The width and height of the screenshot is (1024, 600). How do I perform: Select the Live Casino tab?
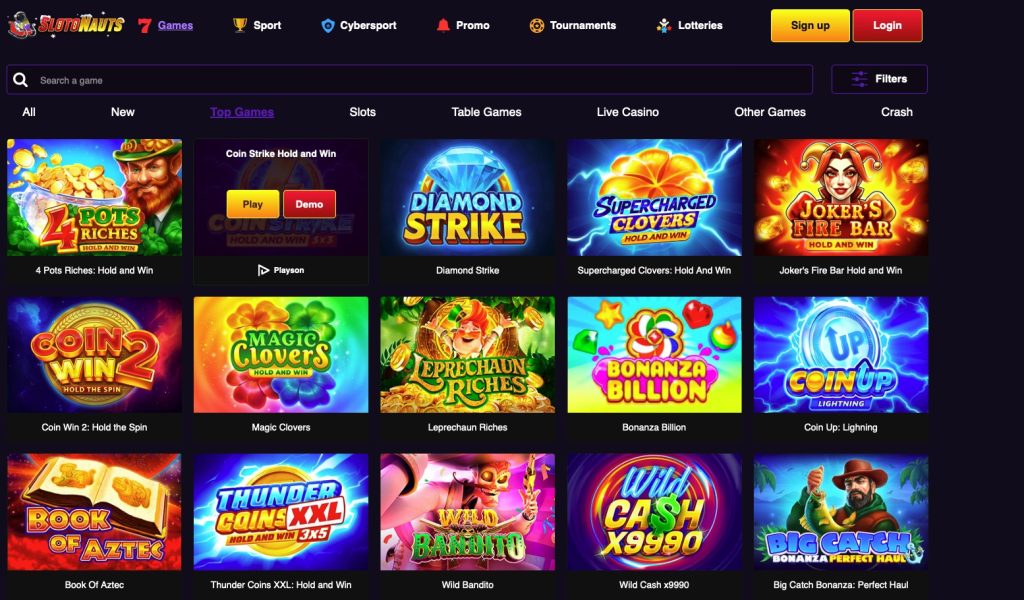click(x=628, y=112)
